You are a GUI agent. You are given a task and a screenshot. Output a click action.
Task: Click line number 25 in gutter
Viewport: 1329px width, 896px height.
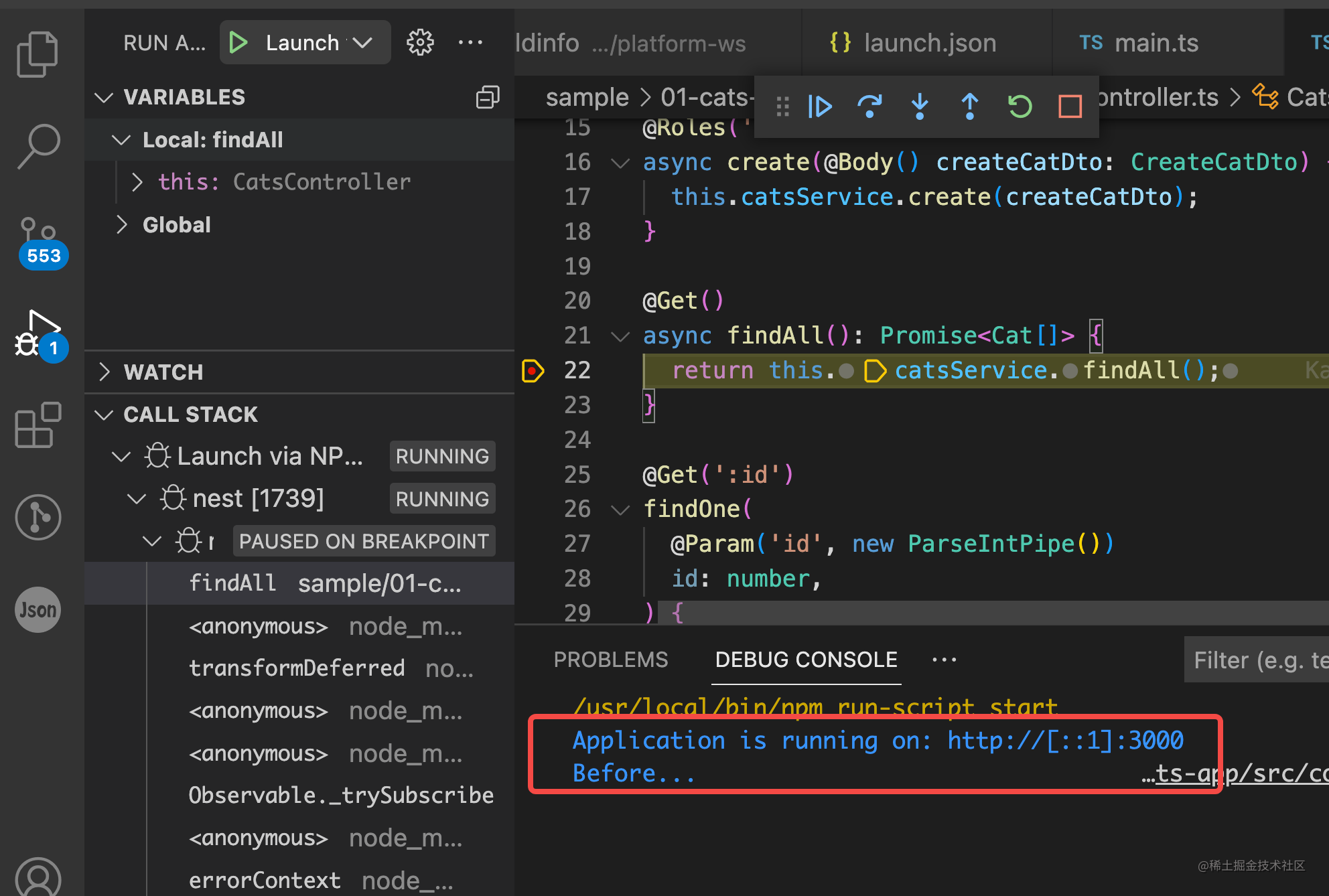click(x=577, y=475)
